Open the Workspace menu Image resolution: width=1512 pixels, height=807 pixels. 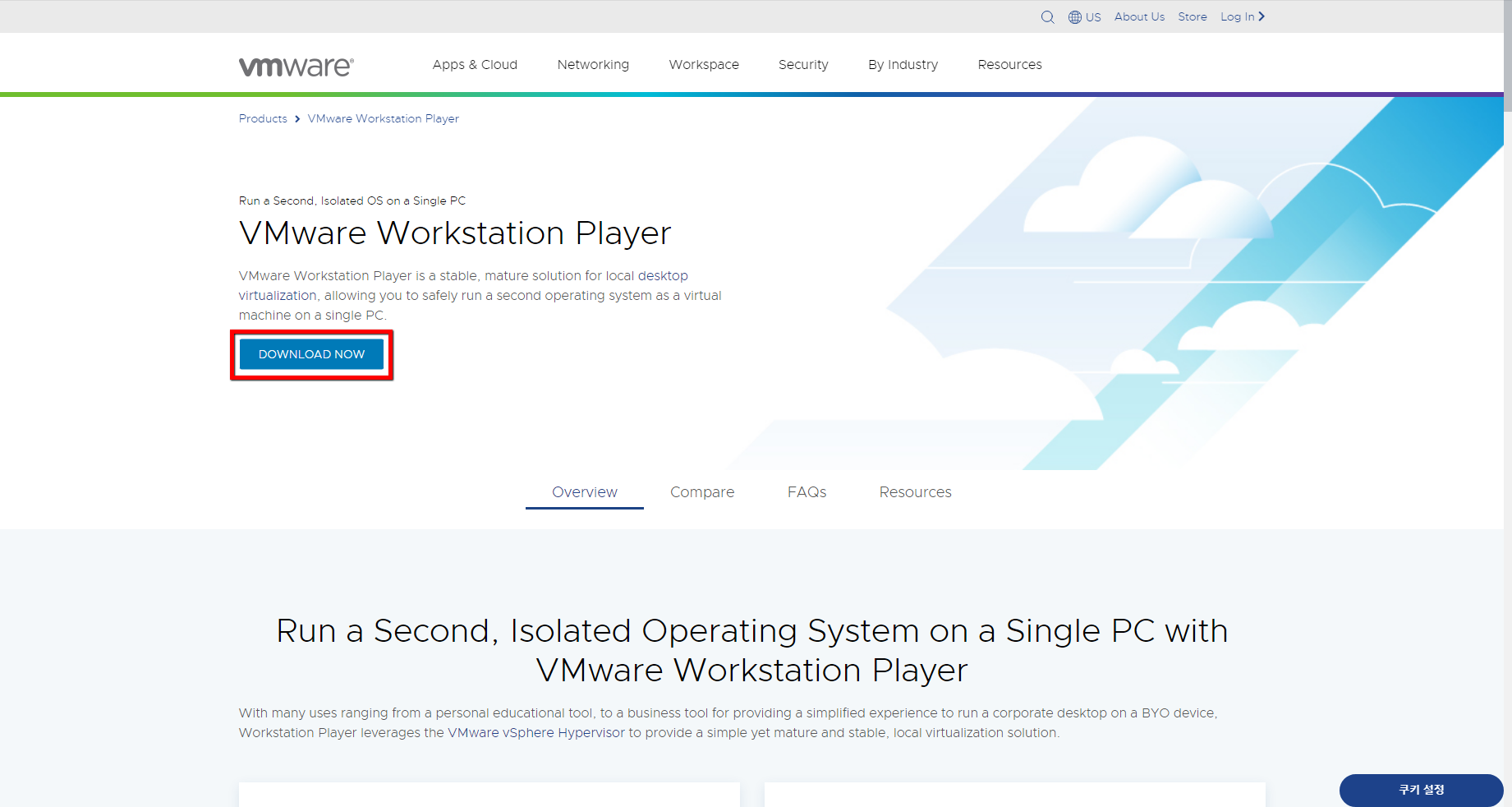click(x=704, y=64)
